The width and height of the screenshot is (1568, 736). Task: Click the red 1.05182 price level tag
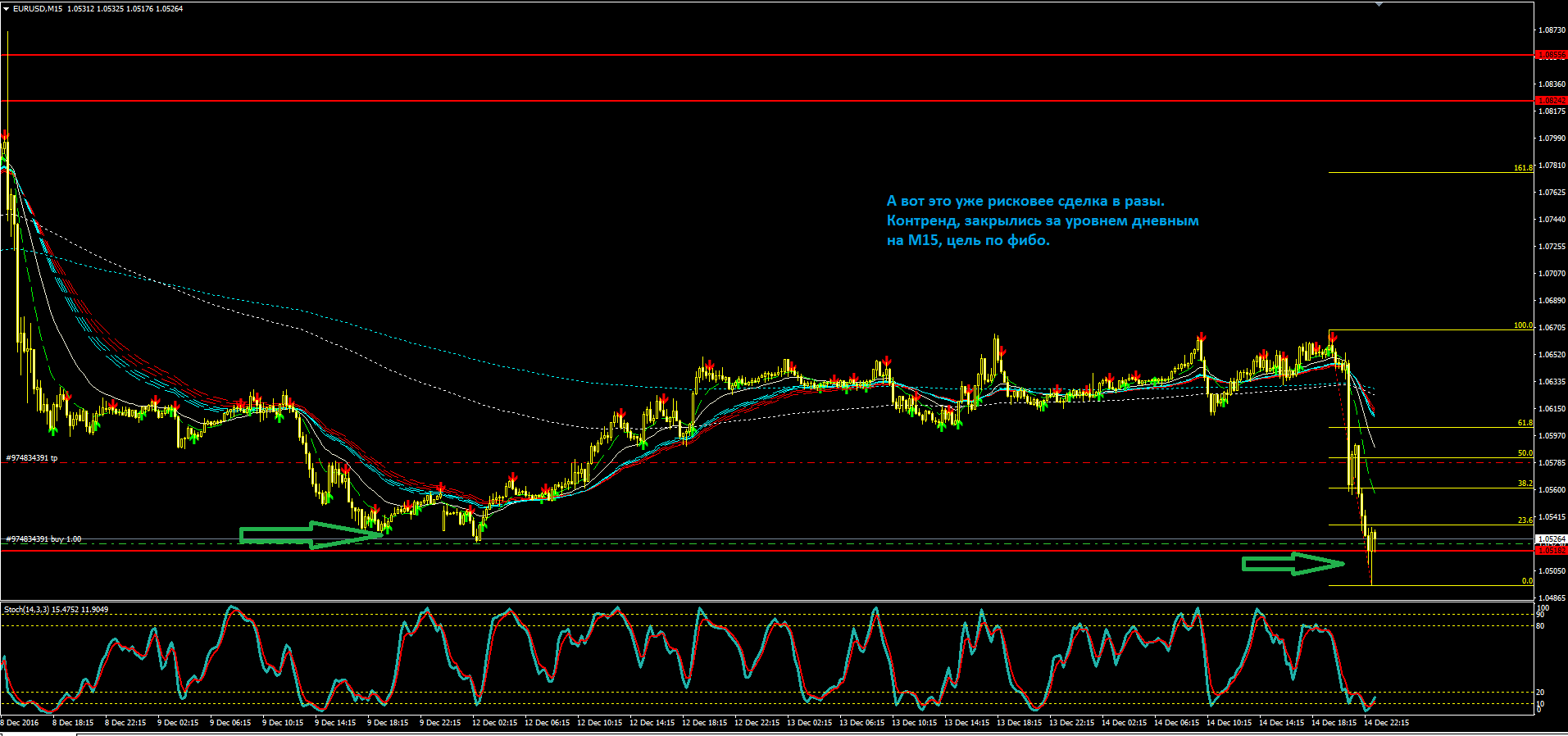[1551, 551]
